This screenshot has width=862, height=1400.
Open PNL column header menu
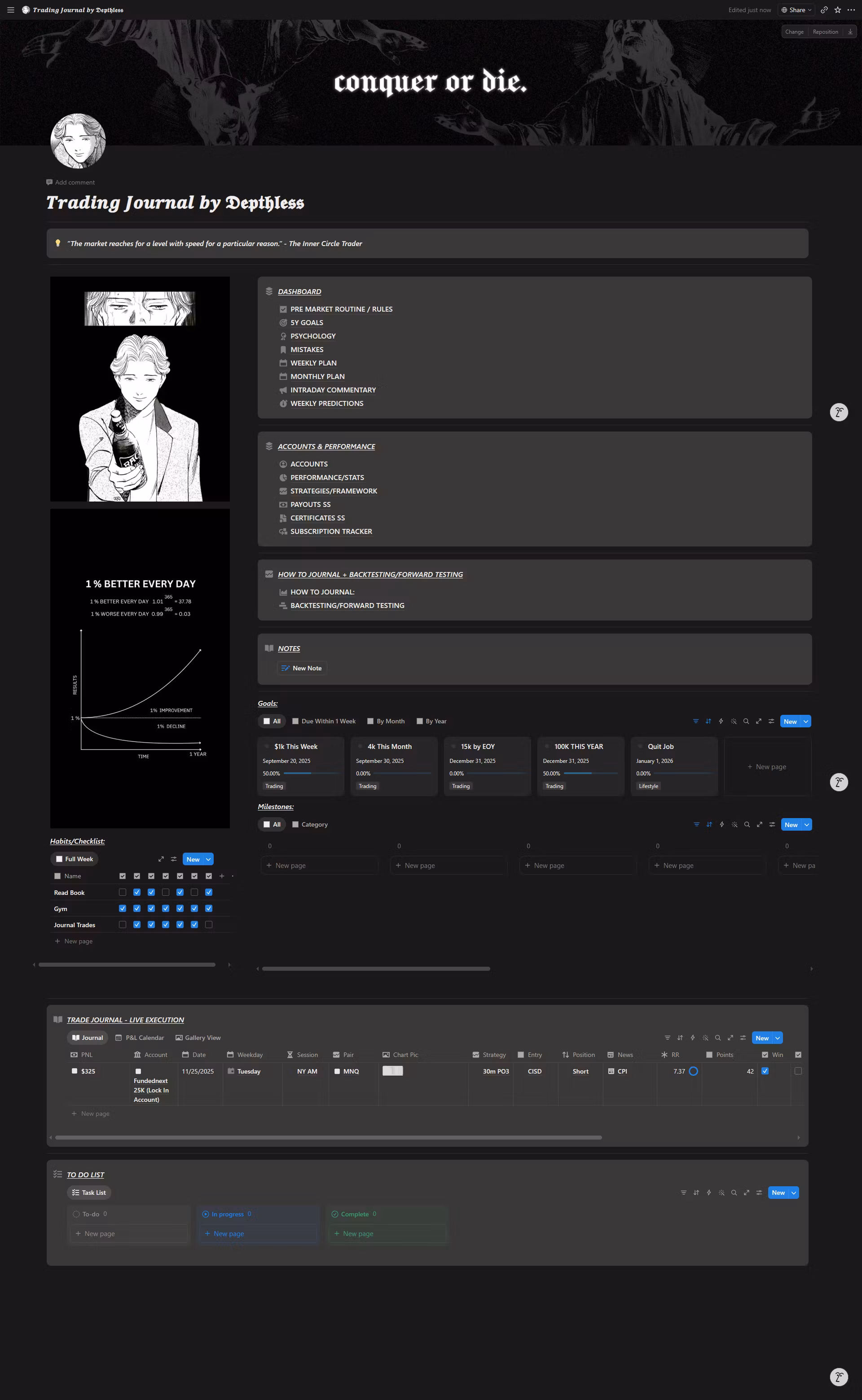82,1055
